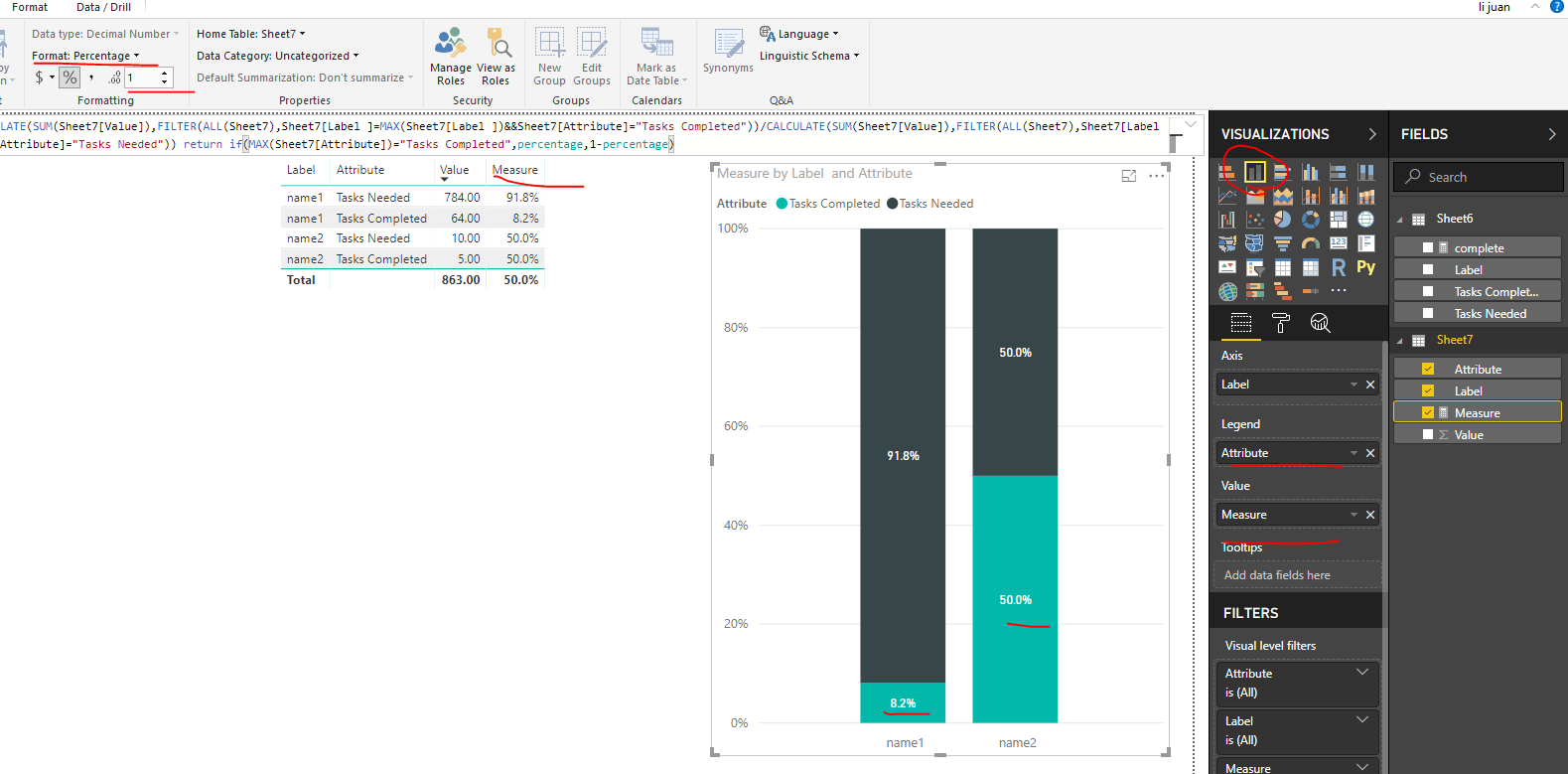
Task: Check the Tasks Complet... field checkbox
Action: [1428, 292]
